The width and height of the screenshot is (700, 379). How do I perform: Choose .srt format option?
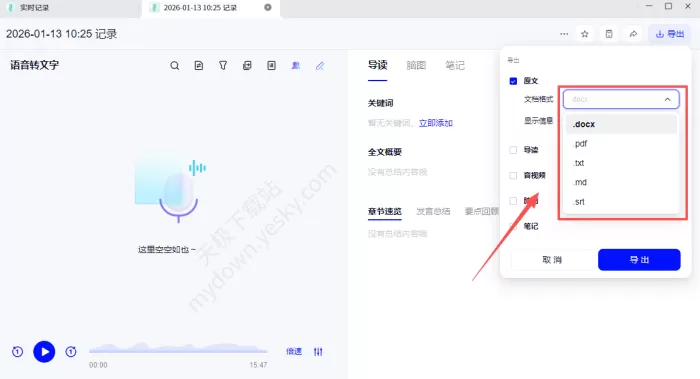[621, 202]
